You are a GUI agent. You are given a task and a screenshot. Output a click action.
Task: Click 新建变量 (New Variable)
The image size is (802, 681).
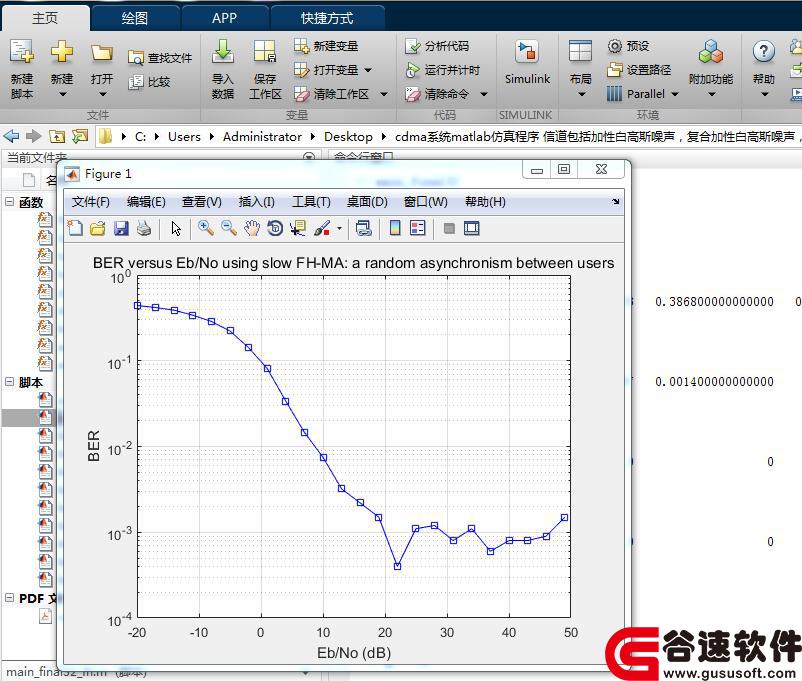[326, 46]
